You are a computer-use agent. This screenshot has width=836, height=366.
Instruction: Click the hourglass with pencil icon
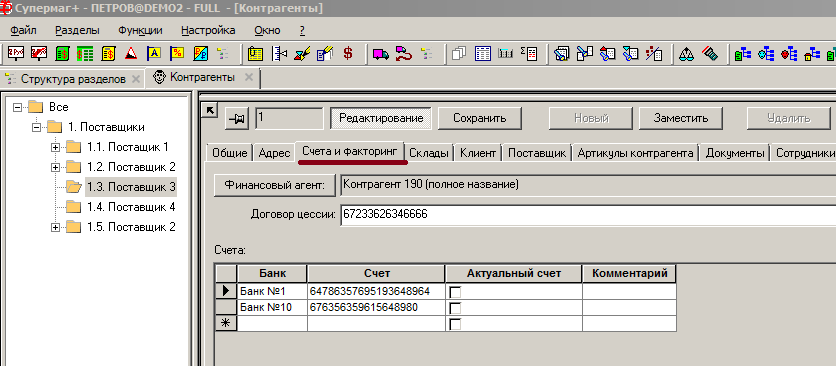pyautogui.click(x=302, y=53)
